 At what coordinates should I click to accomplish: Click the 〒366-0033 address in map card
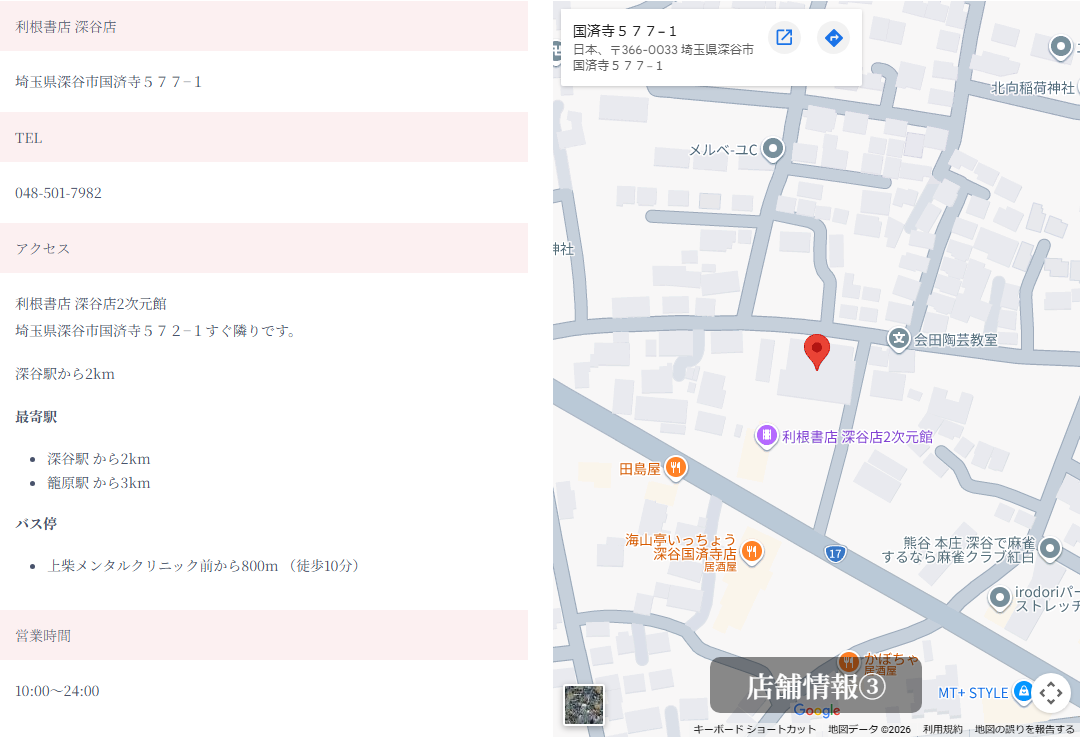(x=663, y=57)
